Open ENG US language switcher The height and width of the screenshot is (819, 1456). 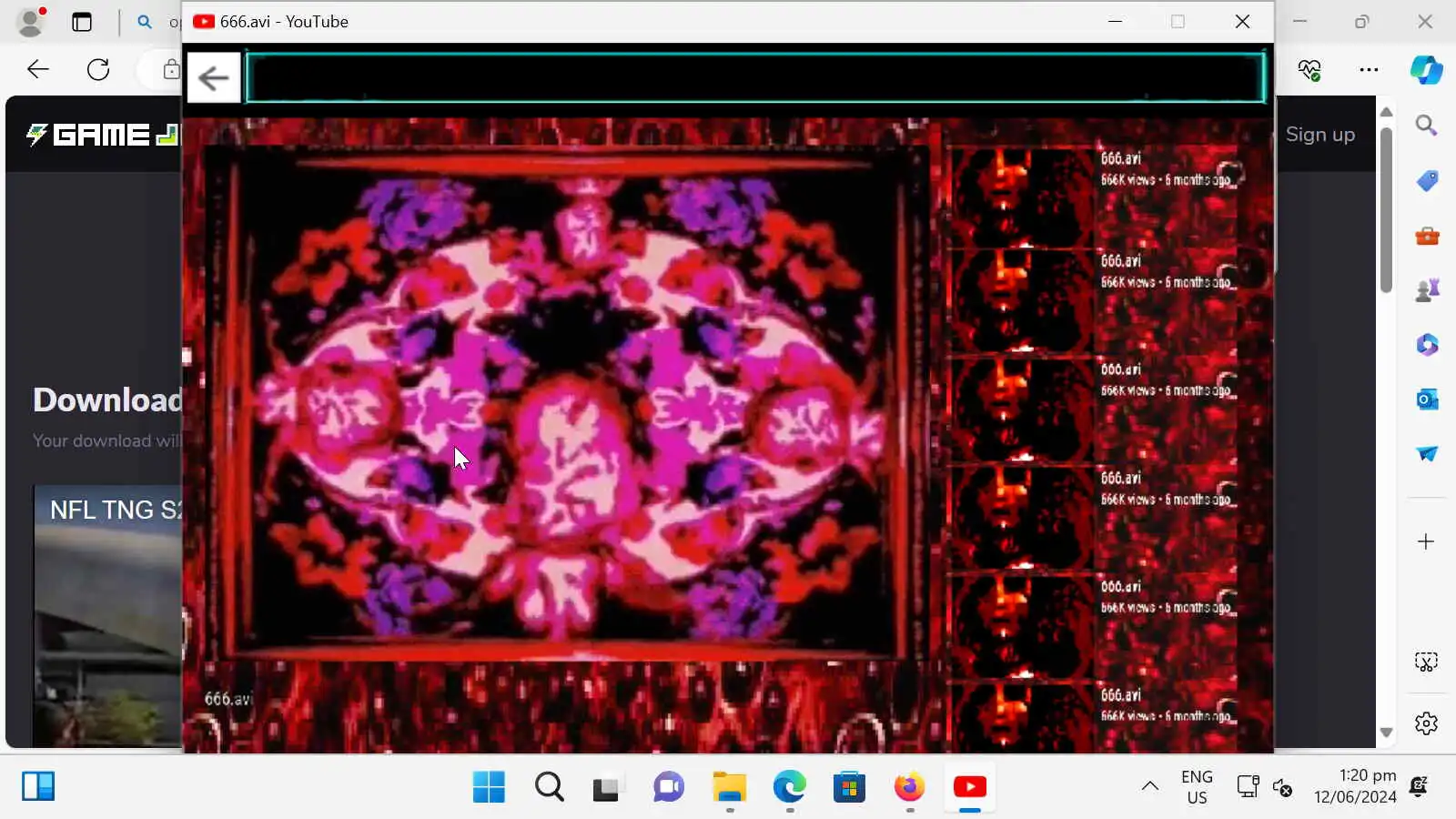tap(1197, 787)
